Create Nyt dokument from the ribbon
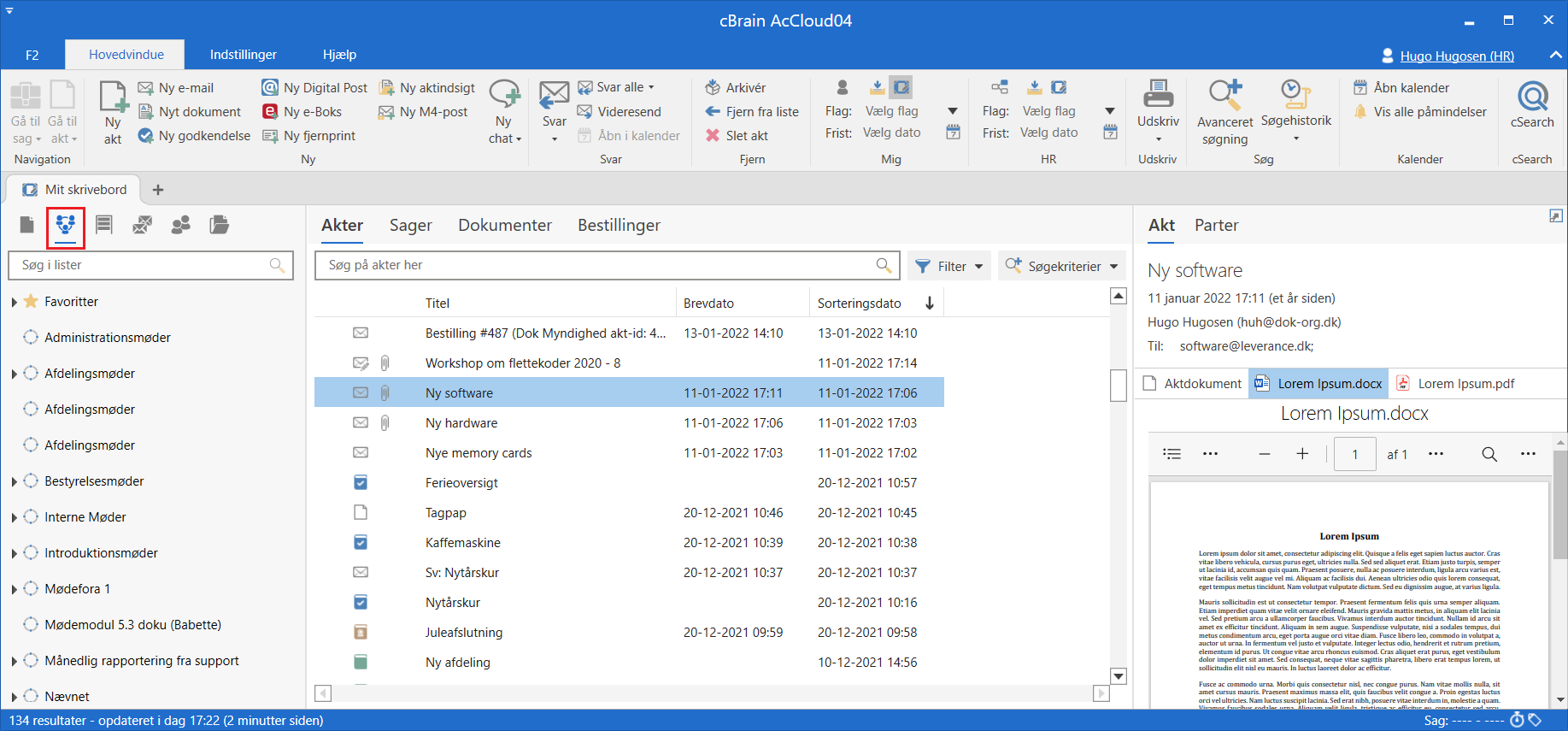1568x731 pixels. click(190, 111)
